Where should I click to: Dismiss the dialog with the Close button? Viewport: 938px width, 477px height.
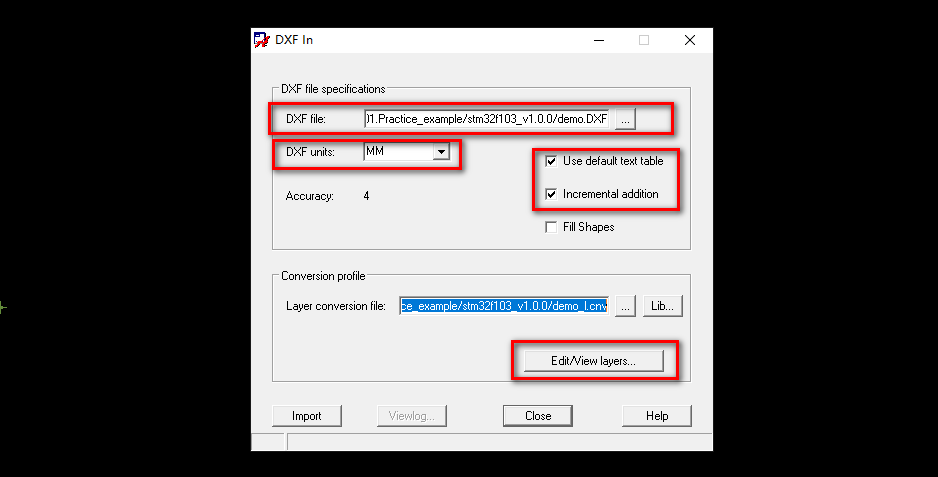click(x=538, y=416)
